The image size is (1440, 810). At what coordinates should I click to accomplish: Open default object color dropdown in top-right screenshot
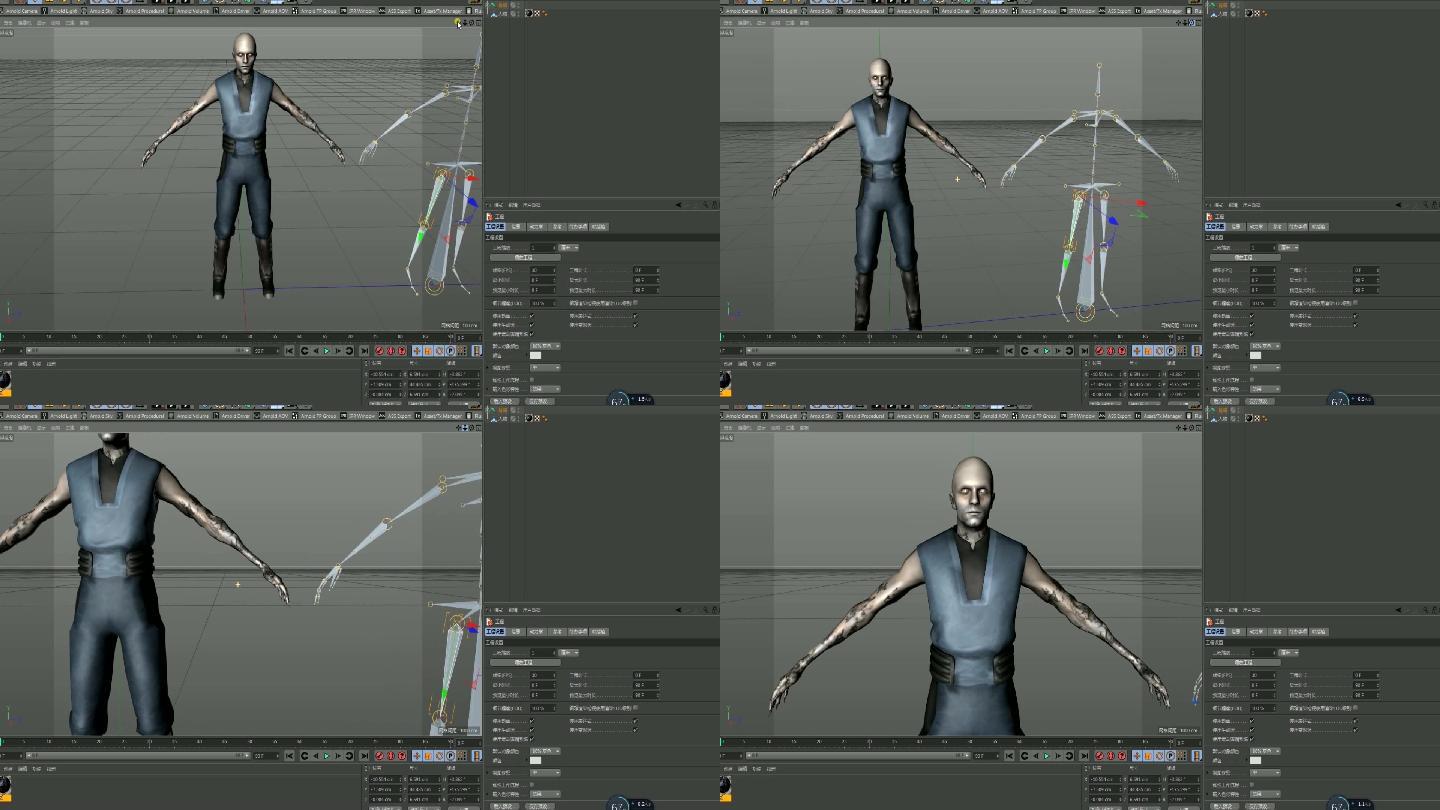(1265, 346)
